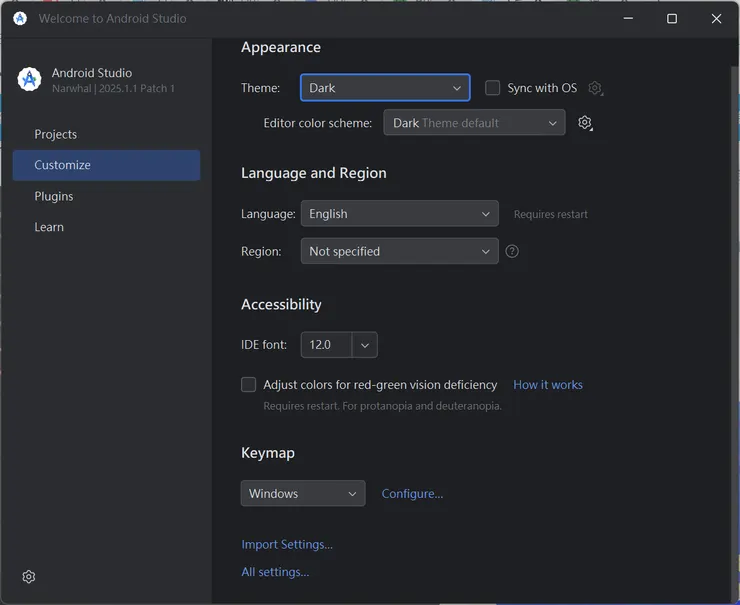Image resolution: width=740 pixels, height=605 pixels.
Task: Open the Theme dropdown showing Dark
Action: 385,88
